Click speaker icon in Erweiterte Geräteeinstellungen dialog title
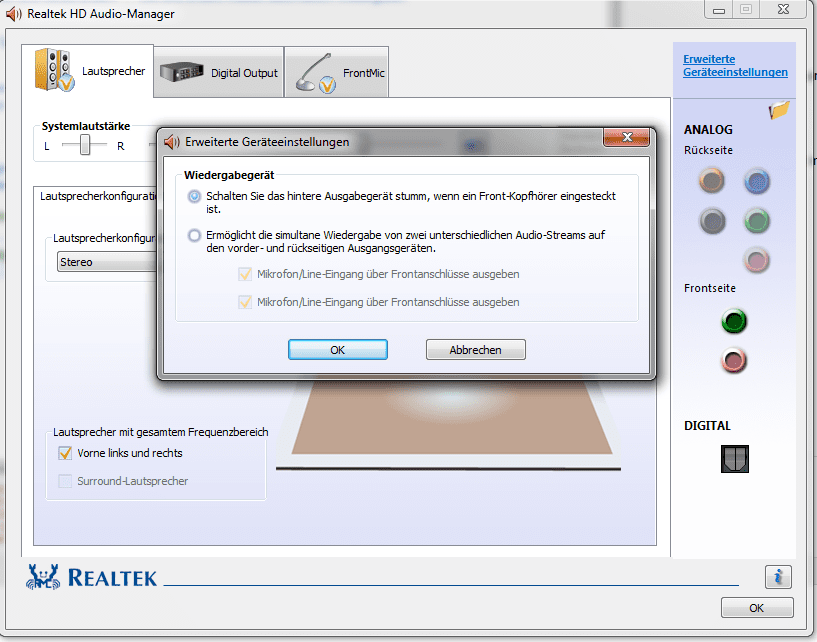817x642 pixels. (172, 142)
